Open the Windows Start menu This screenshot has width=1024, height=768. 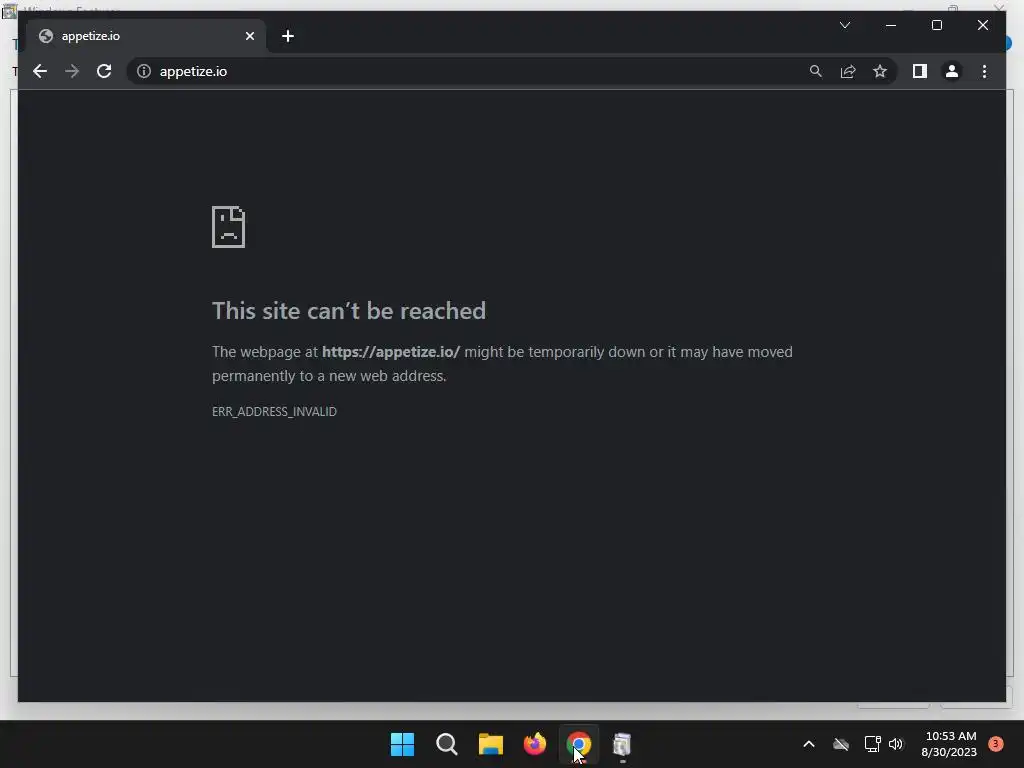pyautogui.click(x=402, y=744)
